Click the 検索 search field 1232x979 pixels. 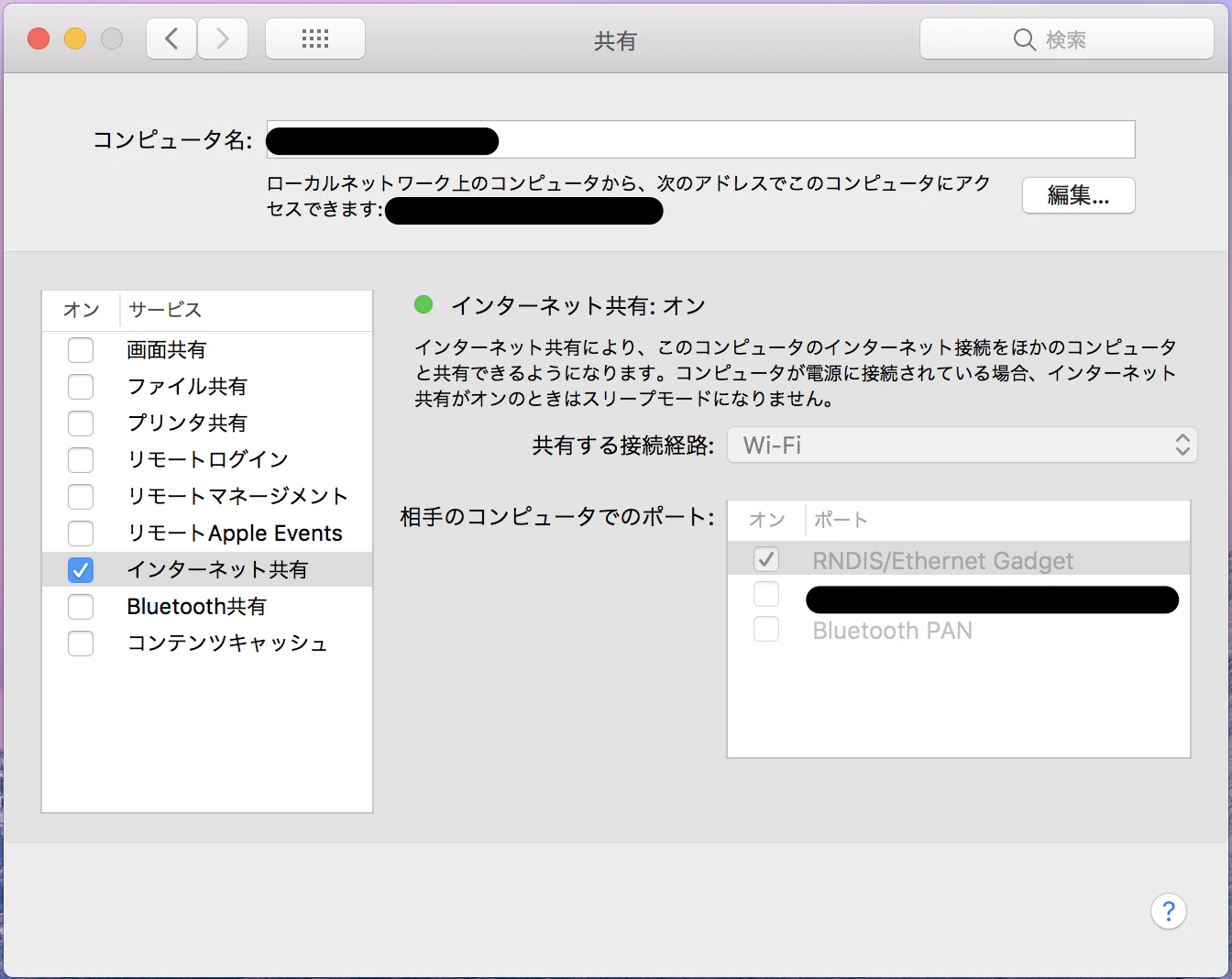[x=1067, y=39]
